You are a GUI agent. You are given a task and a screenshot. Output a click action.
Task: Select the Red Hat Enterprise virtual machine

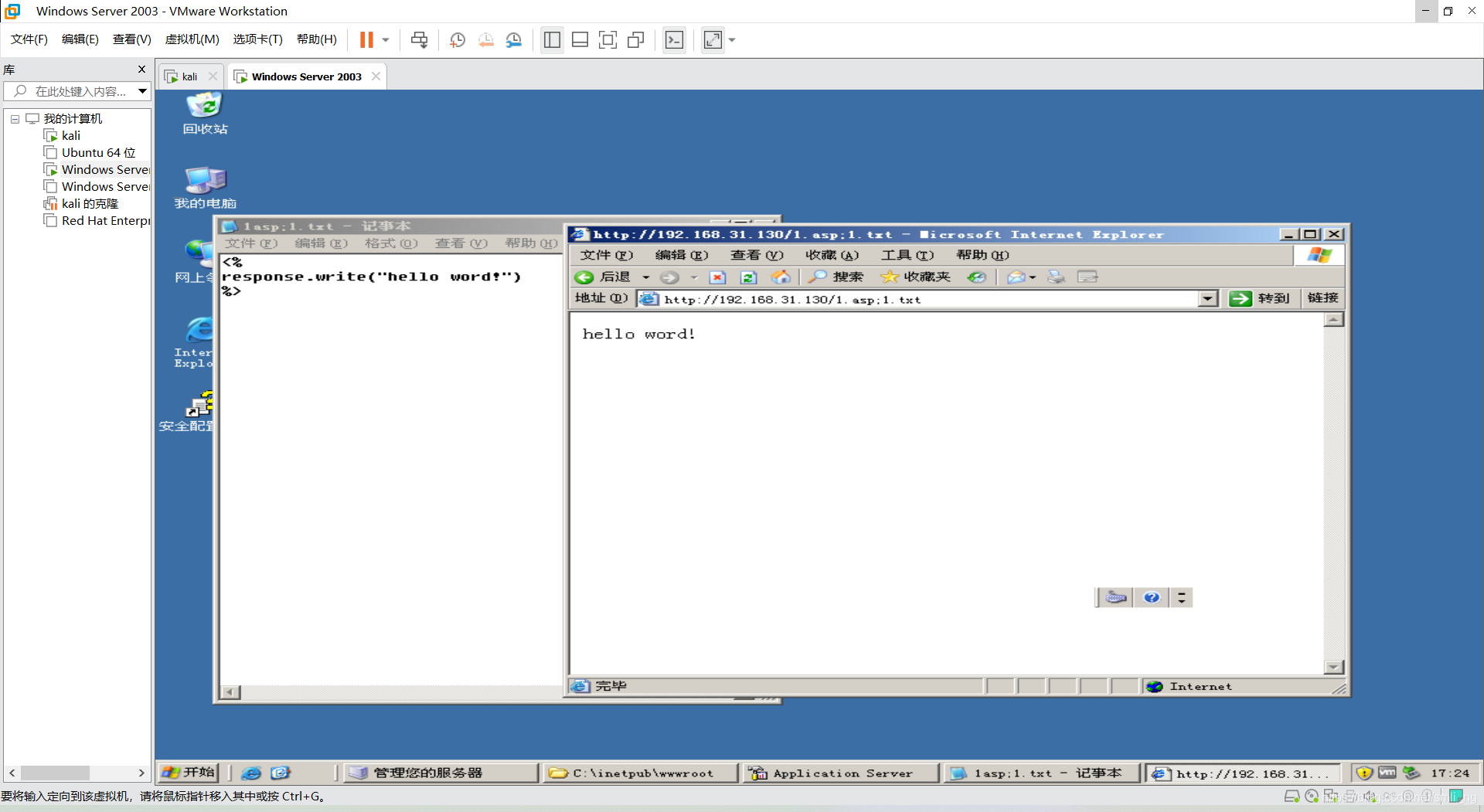[106, 220]
